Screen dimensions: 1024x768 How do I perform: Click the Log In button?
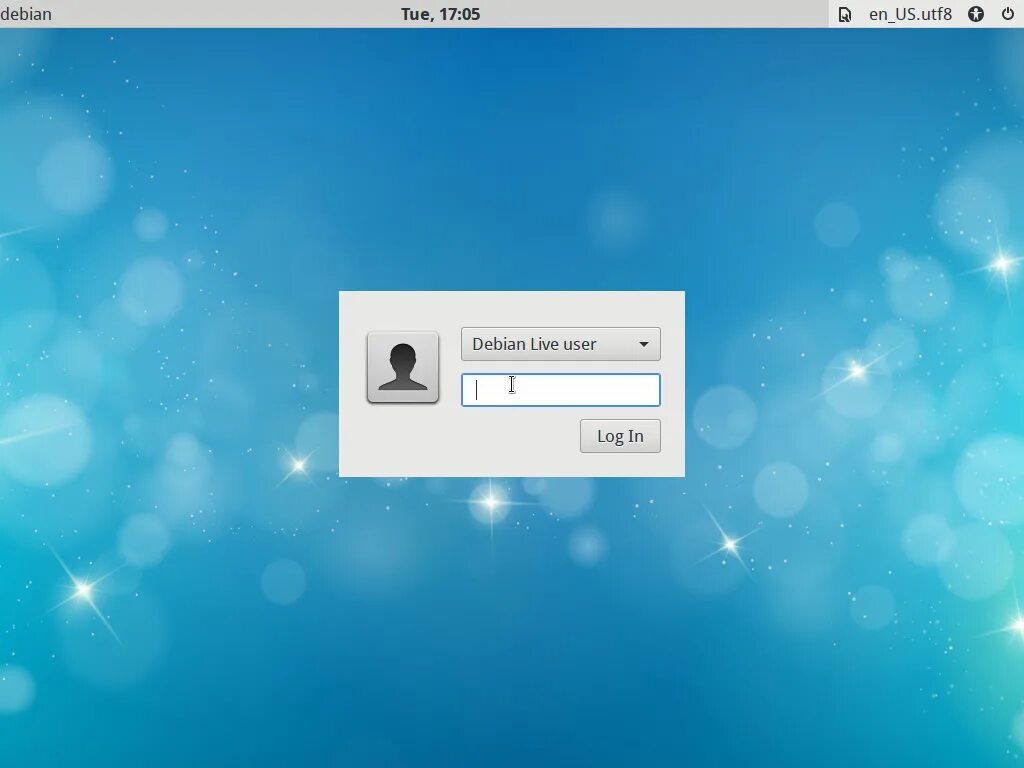point(620,436)
